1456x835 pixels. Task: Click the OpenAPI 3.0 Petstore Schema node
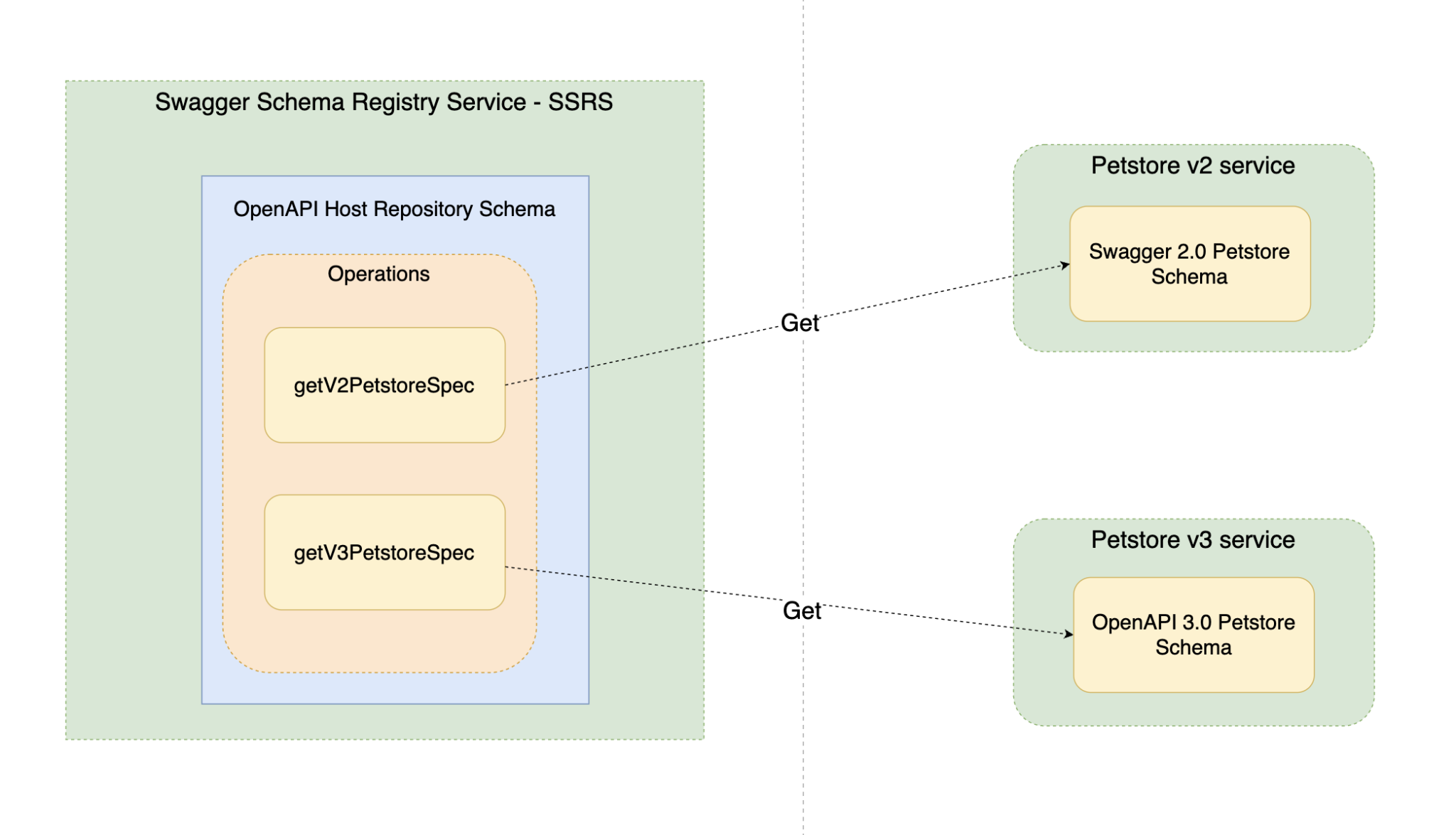pyautogui.click(x=1193, y=635)
